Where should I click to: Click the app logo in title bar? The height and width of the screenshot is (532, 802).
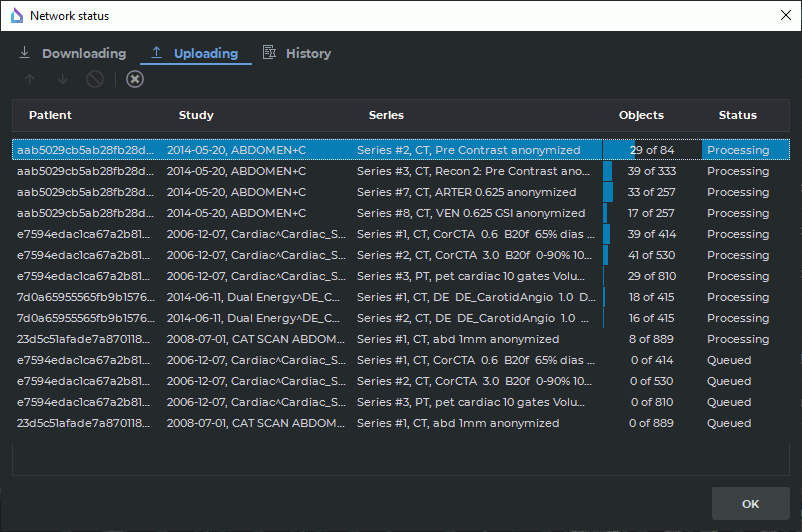(17, 16)
